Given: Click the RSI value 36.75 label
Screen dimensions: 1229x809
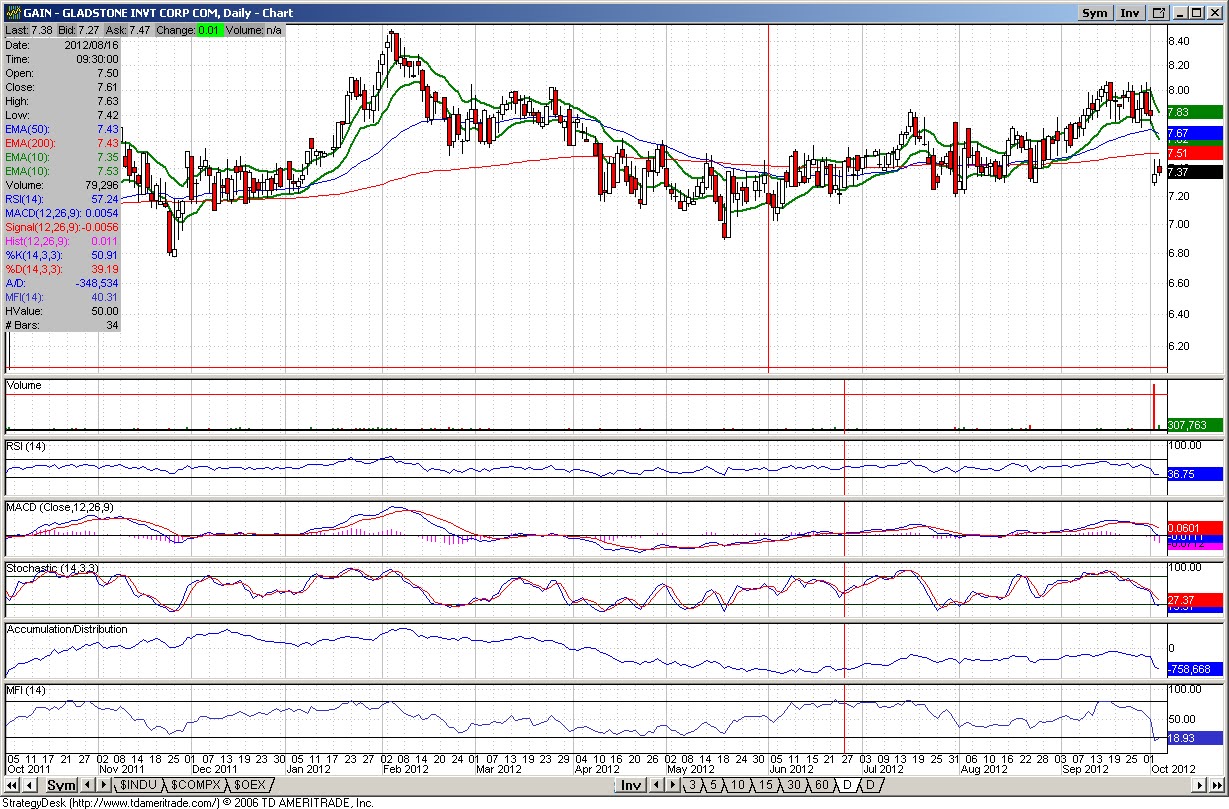Looking at the screenshot, I should click(x=1194, y=474).
